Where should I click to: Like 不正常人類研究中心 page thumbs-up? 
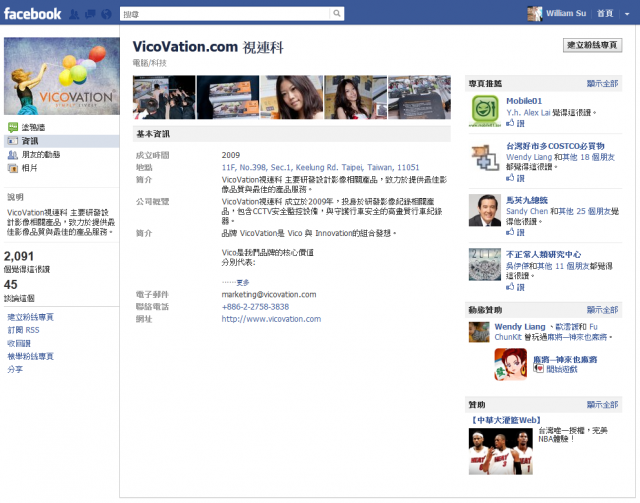coord(515,287)
